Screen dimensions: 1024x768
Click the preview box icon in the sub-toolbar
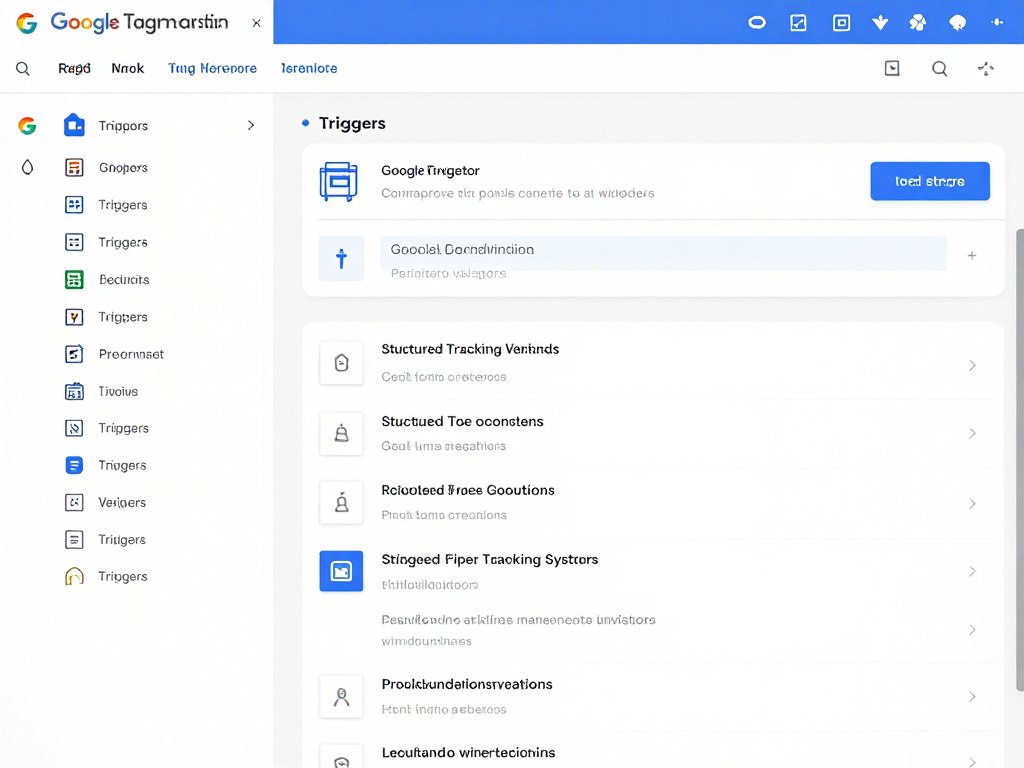click(x=892, y=68)
